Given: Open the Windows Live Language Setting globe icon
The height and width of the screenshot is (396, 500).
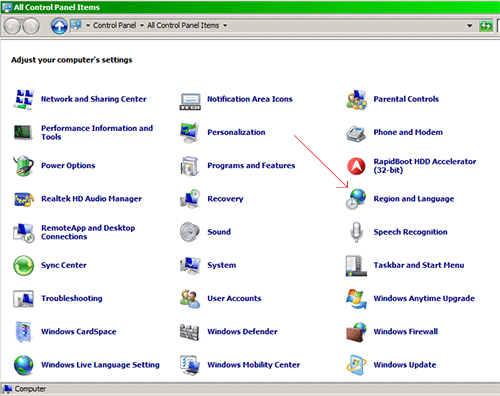Looking at the screenshot, I should pyautogui.click(x=23, y=365).
